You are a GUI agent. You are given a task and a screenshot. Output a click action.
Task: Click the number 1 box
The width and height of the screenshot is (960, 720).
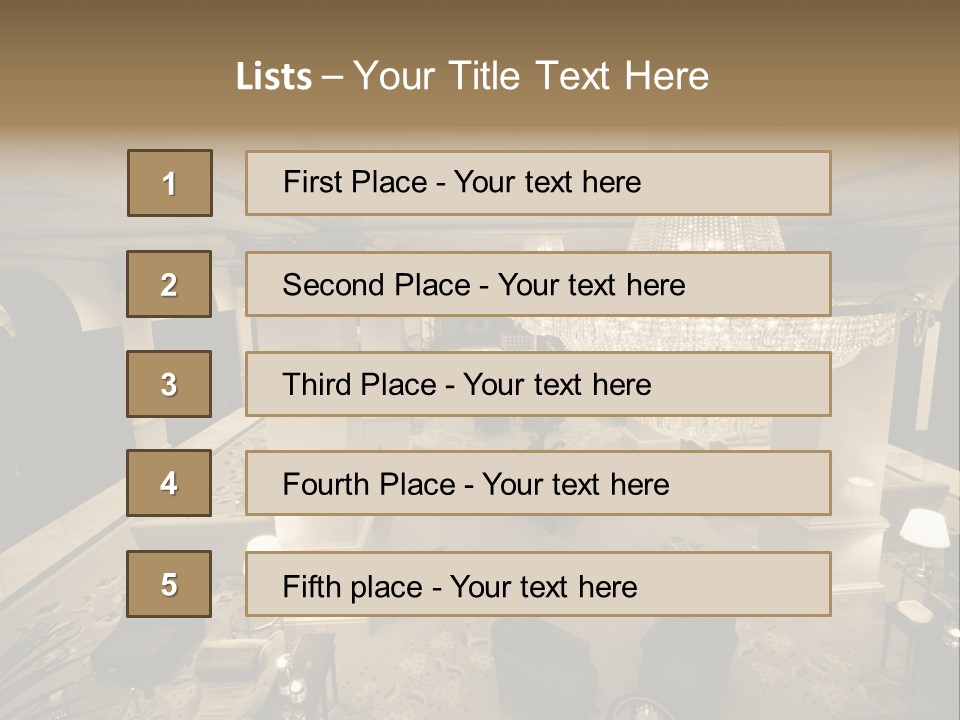[170, 183]
